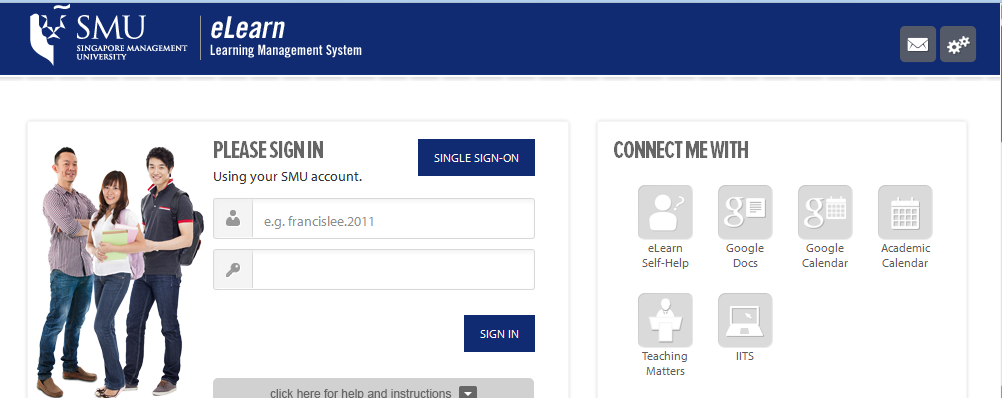Screen dimensions: 1002x398
Task: Click the "CONNECT ME WITH" heading
Action: pos(681,150)
